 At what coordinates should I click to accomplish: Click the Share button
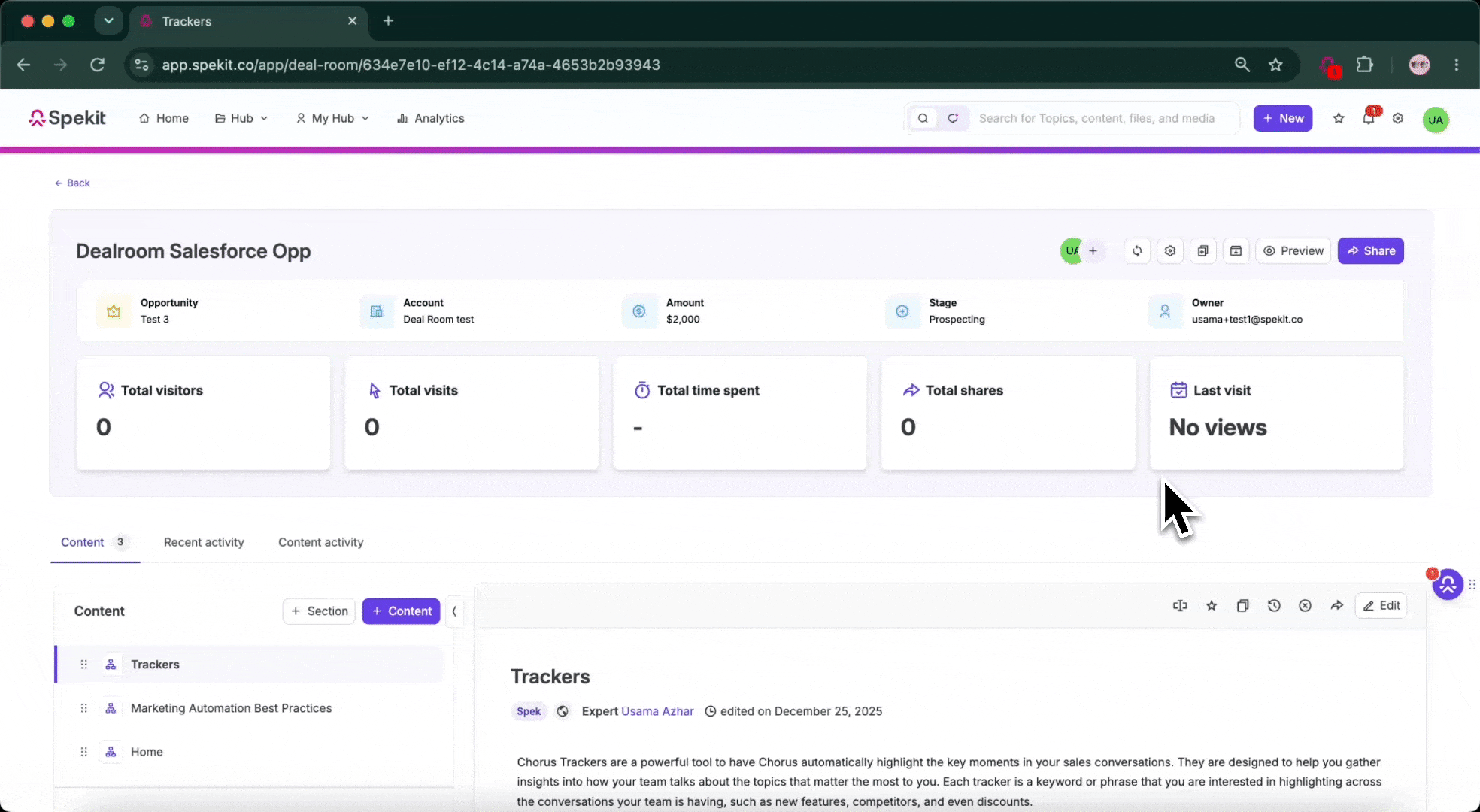point(1371,251)
